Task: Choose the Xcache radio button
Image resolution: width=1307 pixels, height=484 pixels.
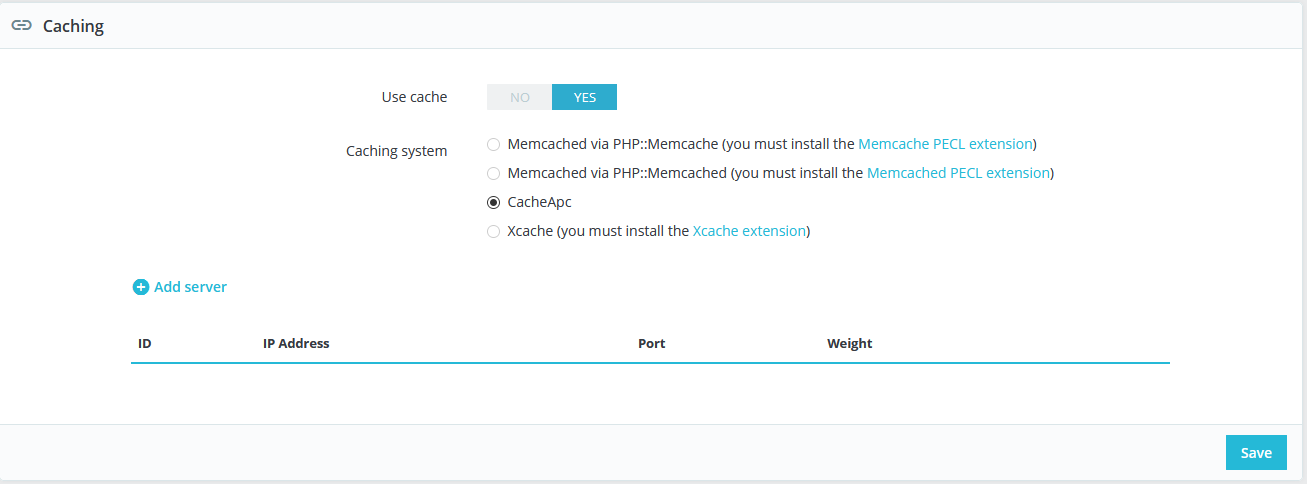Action: click(x=493, y=231)
